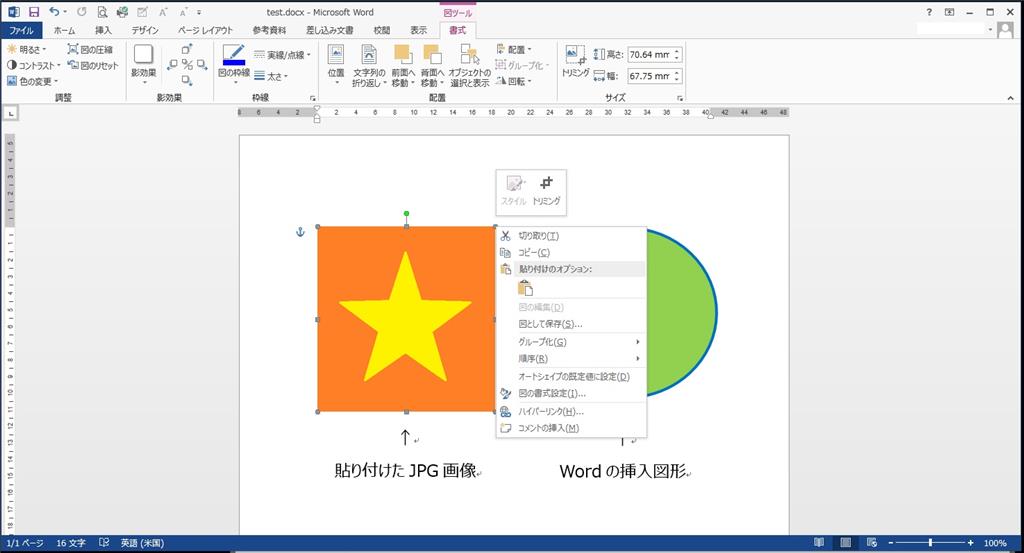Switch to the 校閲 tab
Image resolution: width=1024 pixels, height=553 pixels.
(381, 30)
